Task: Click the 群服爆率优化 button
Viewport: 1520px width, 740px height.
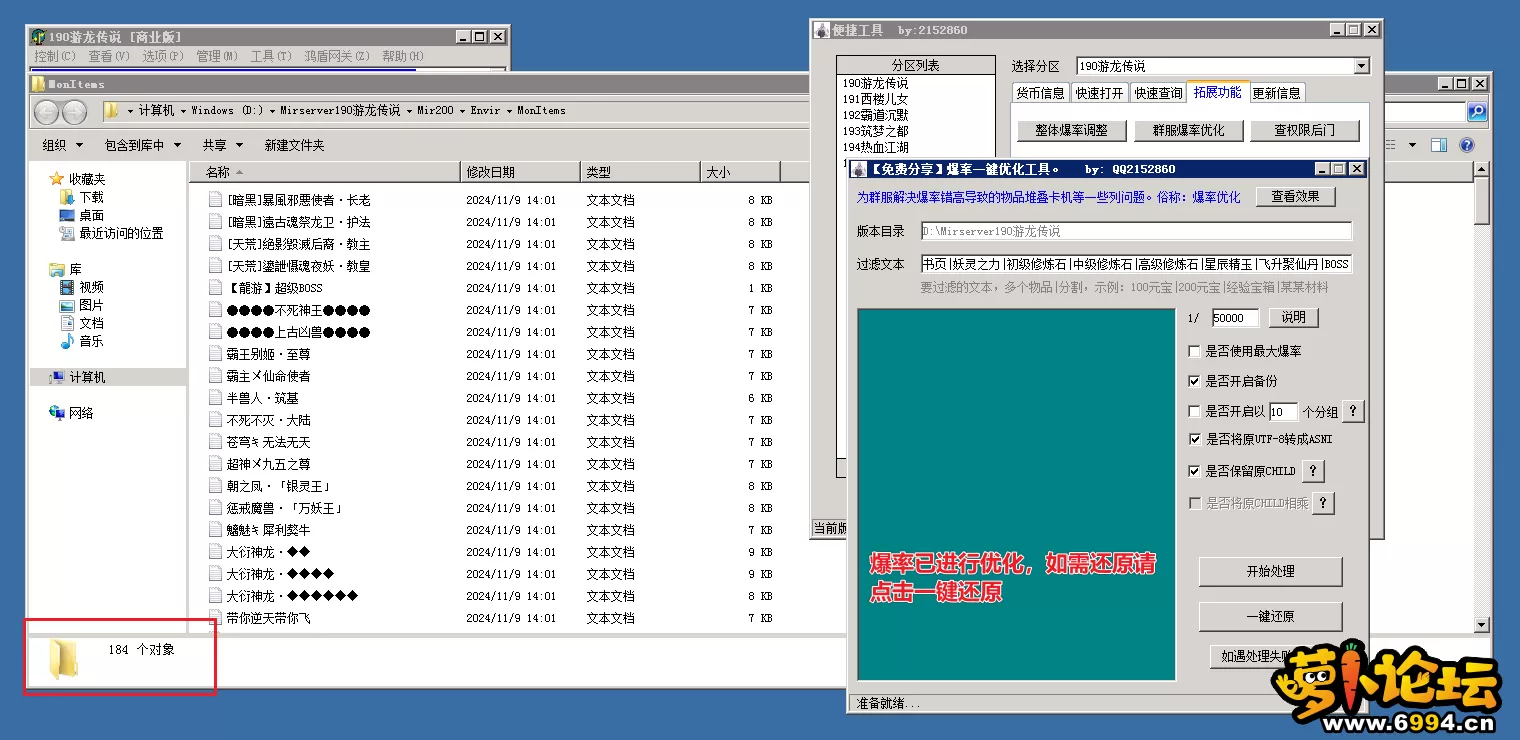Action: click(1187, 130)
